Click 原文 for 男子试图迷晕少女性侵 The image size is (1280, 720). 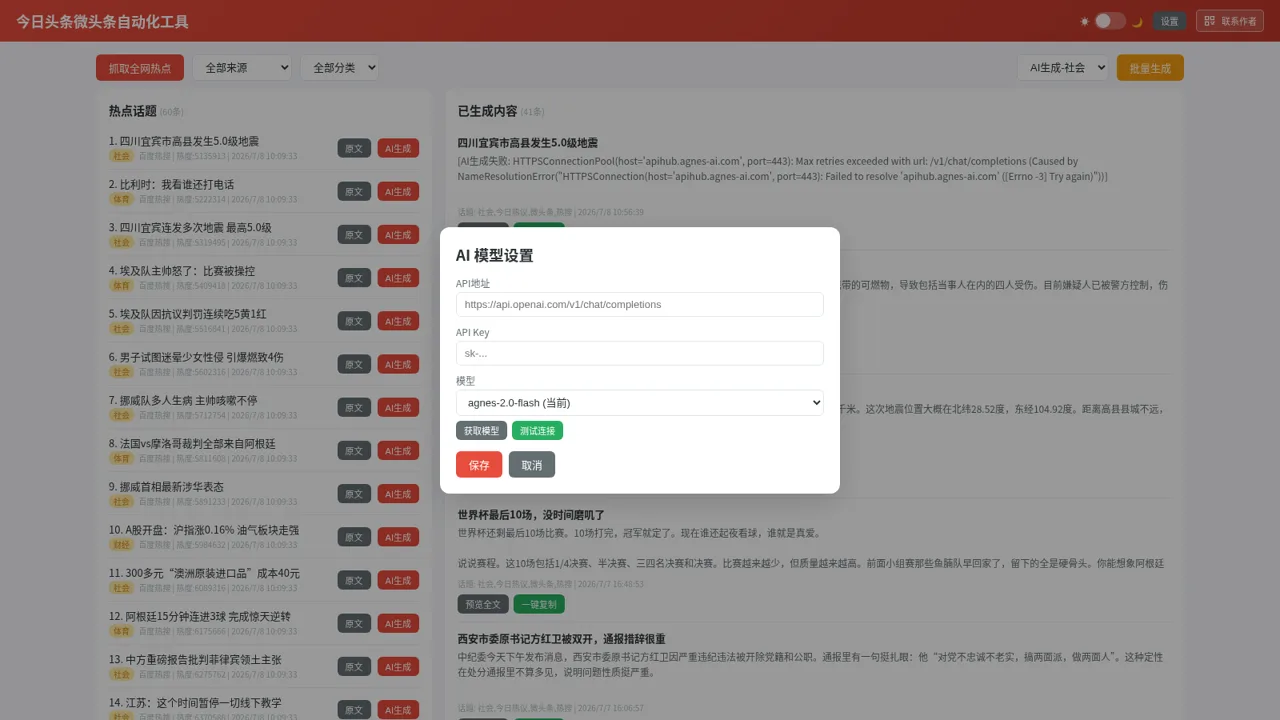[354, 364]
